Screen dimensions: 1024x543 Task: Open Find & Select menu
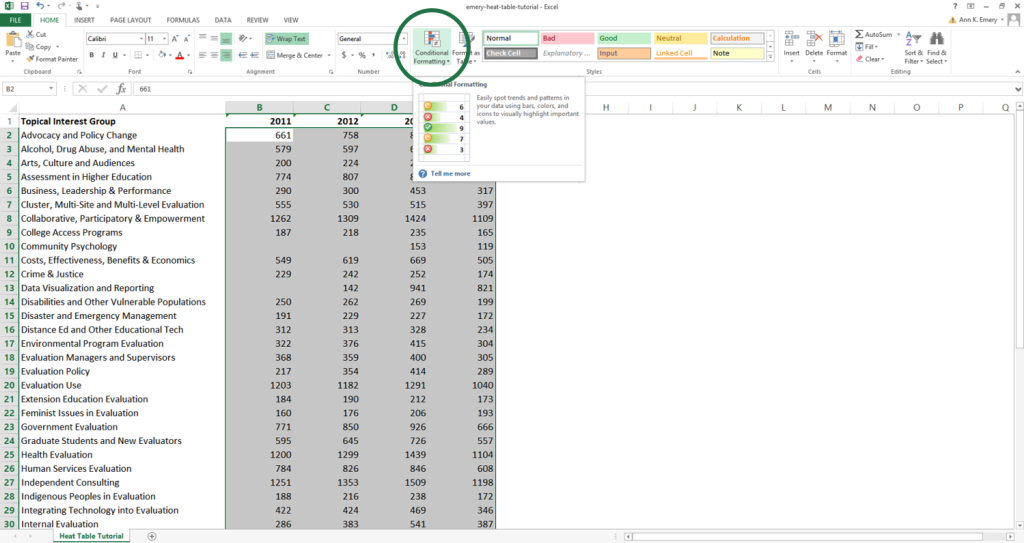pos(936,47)
